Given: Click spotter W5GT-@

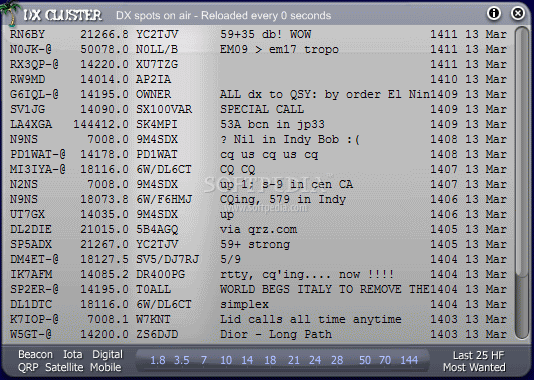Looking at the screenshot, I should click(31, 334).
